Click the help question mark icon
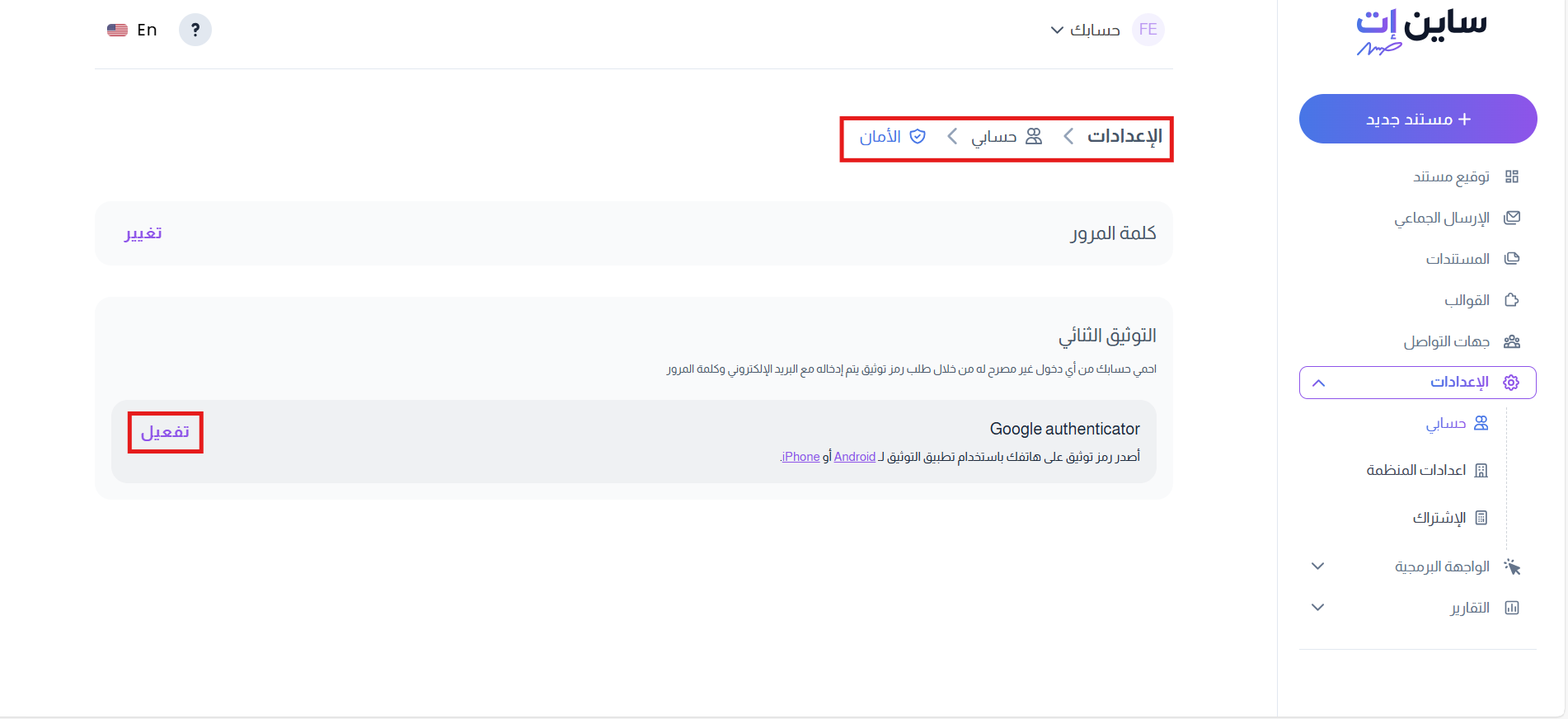 [x=195, y=30]
